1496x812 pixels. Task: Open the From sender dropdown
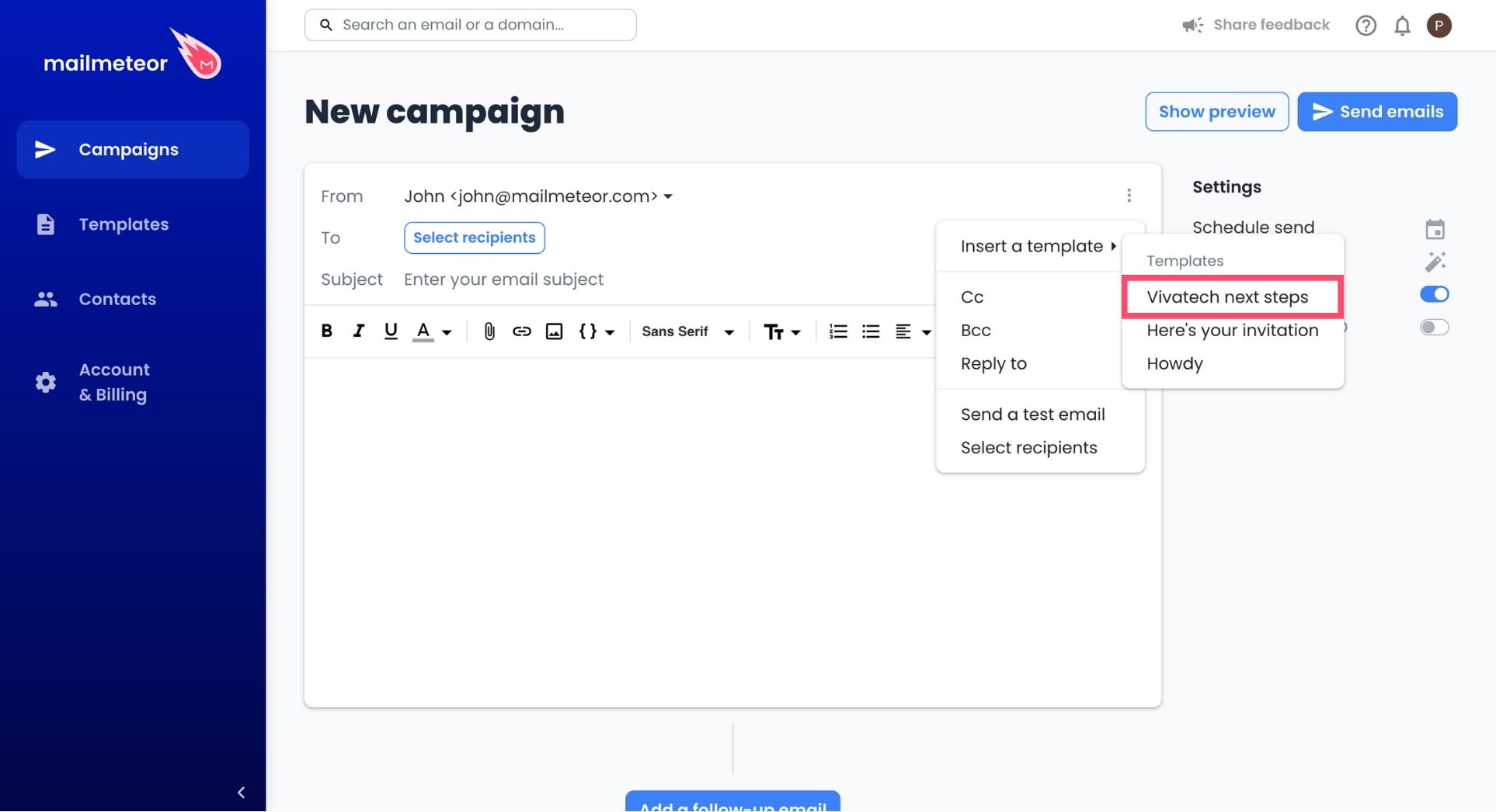point(538,196)
